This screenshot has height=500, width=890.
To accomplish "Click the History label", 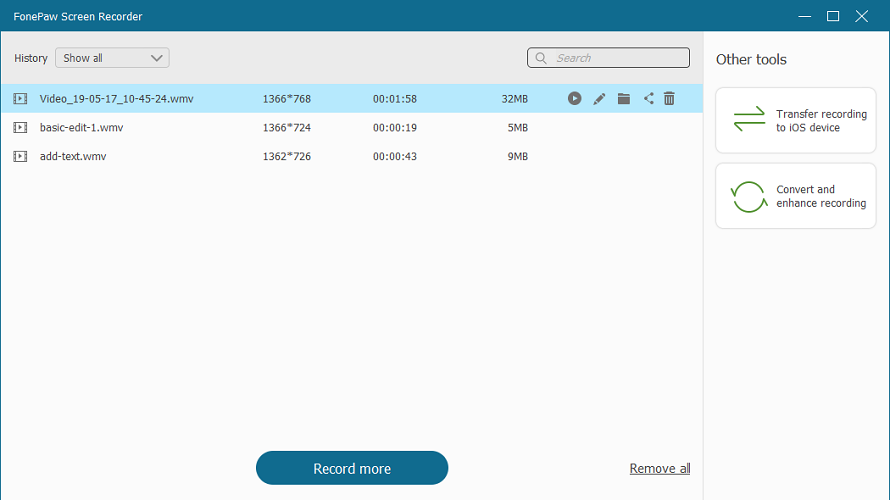I will click(31, 58).
